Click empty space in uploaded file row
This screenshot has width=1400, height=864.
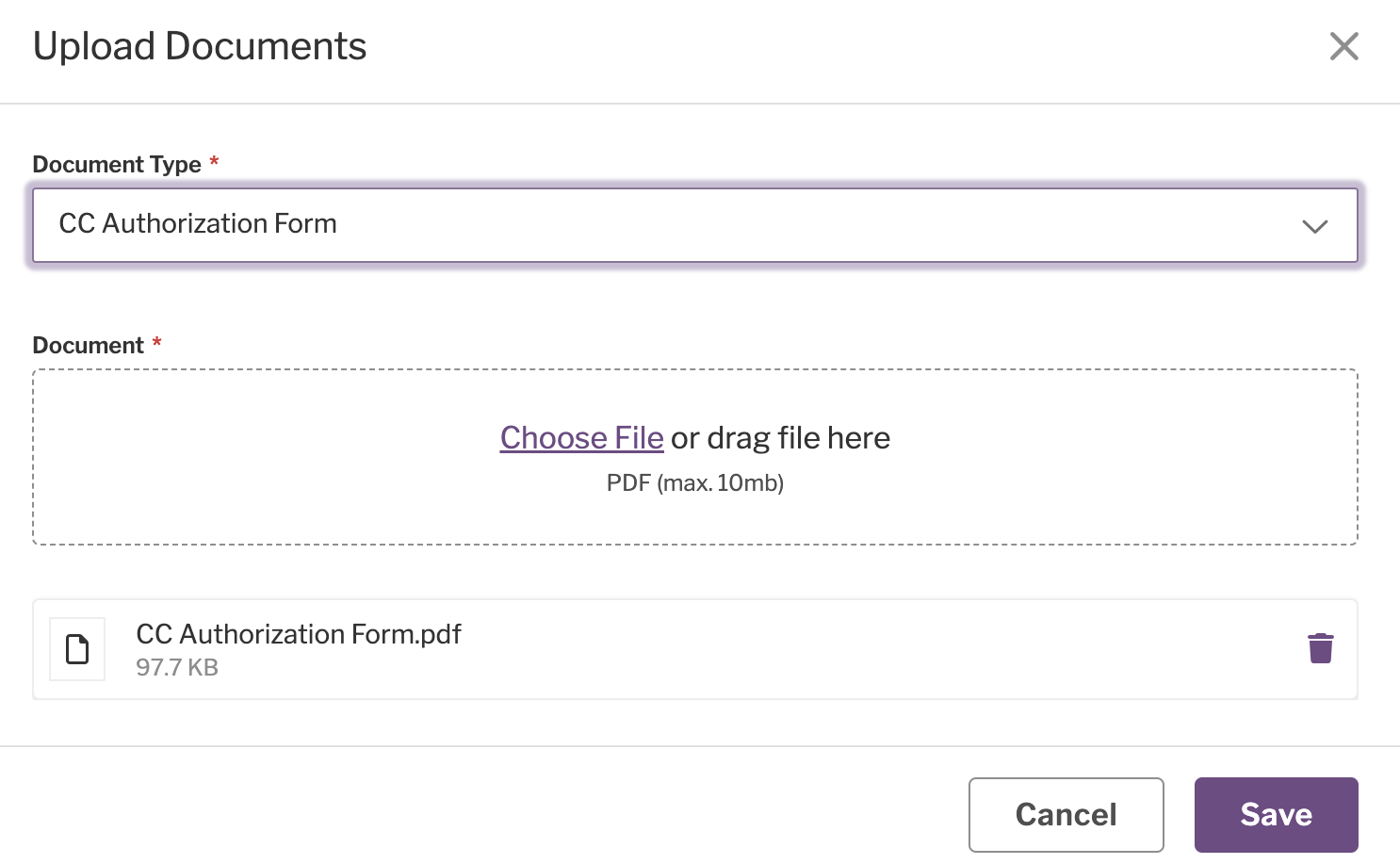point(848,649)
